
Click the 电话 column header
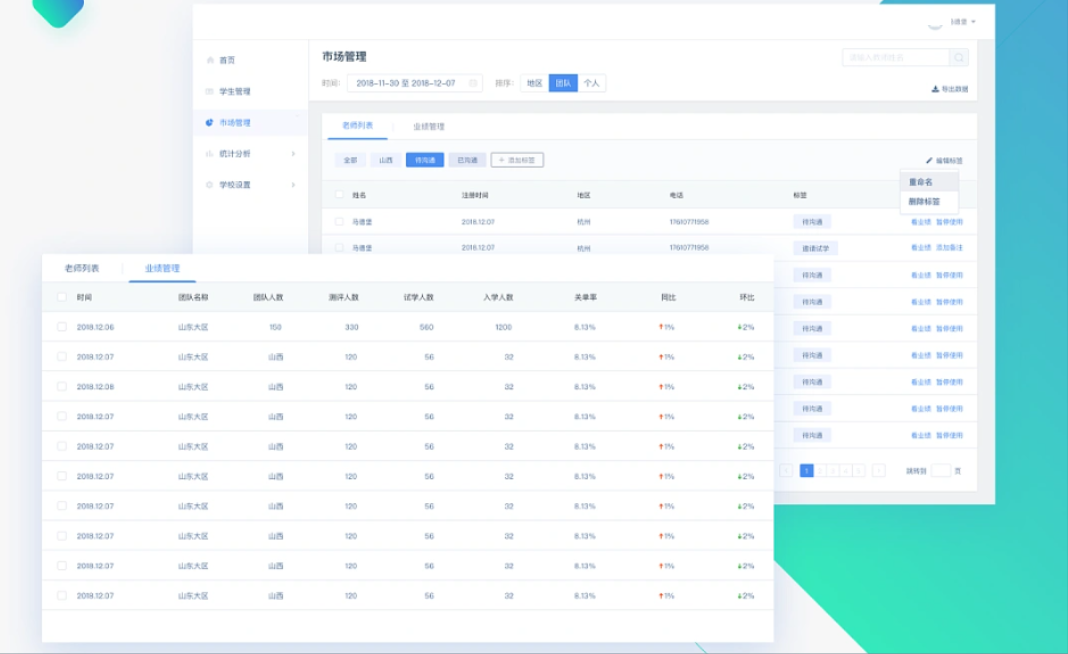(676, 196)
